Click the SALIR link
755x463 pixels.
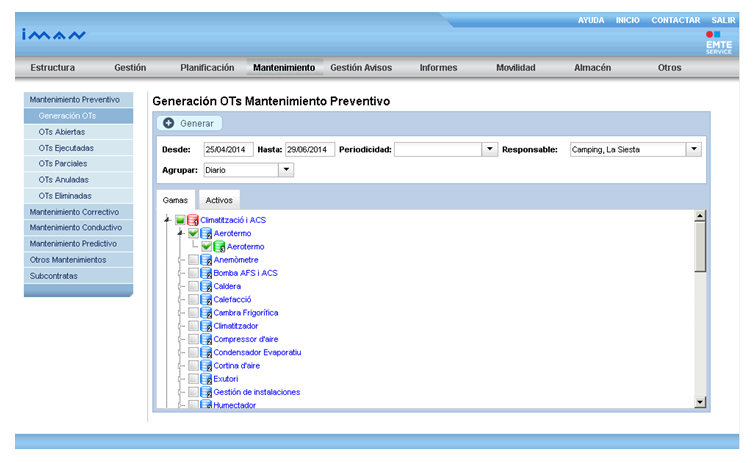point(723,20)
